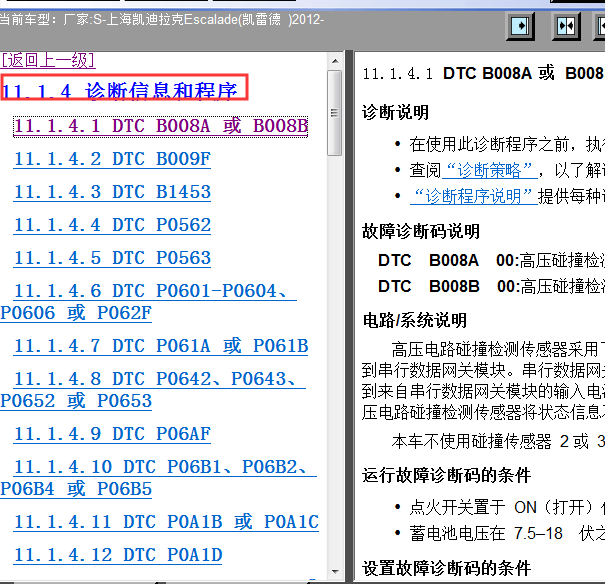Click the left panel scroll-down arrow

tap(335, 572)
